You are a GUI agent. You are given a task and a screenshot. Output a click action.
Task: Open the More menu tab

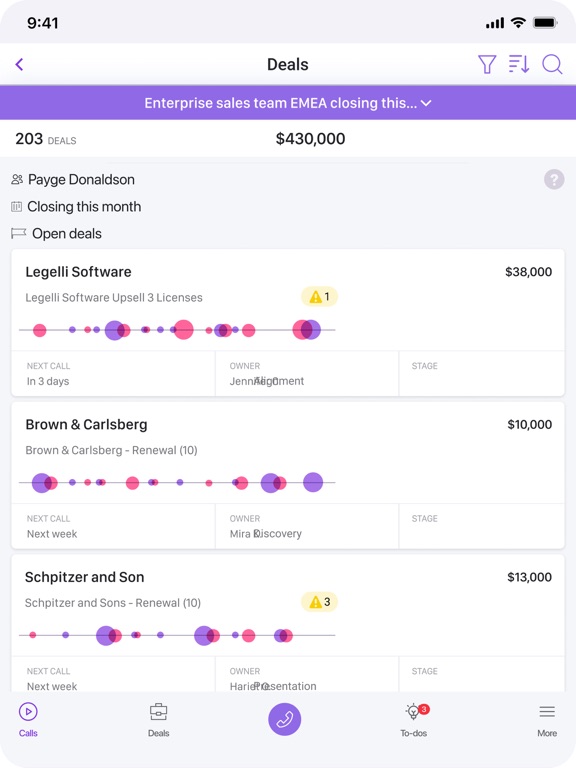coord(547,720)
